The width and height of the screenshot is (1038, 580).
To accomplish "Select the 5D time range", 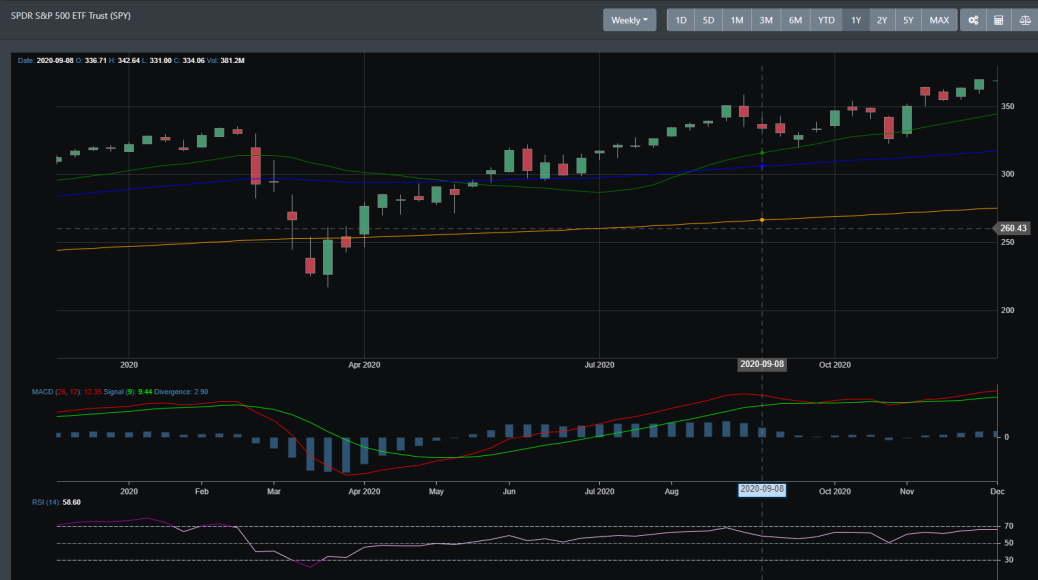I will (x=708, y=20).
